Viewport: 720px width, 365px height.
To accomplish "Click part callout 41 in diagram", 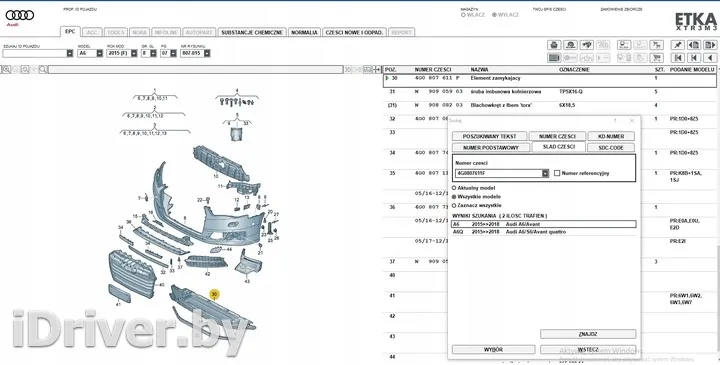I will click(118, 304).
